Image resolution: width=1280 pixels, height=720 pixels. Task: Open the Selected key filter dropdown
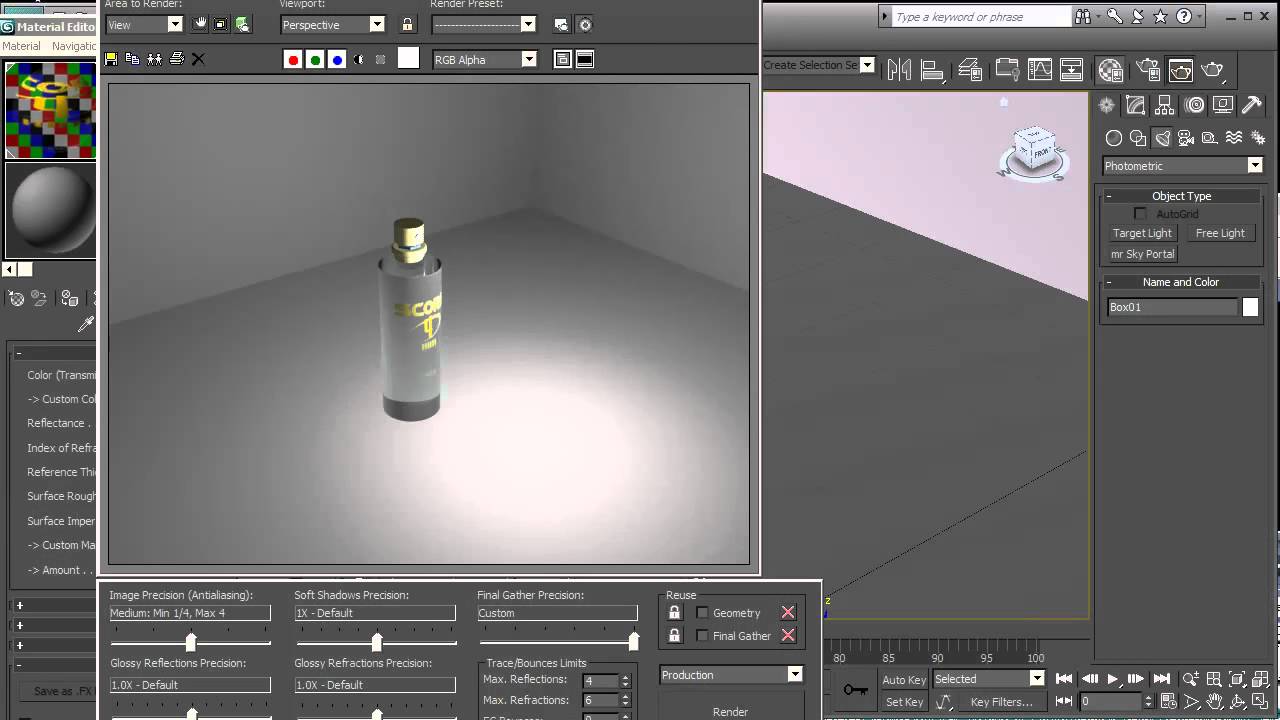[x=989, y=679]
